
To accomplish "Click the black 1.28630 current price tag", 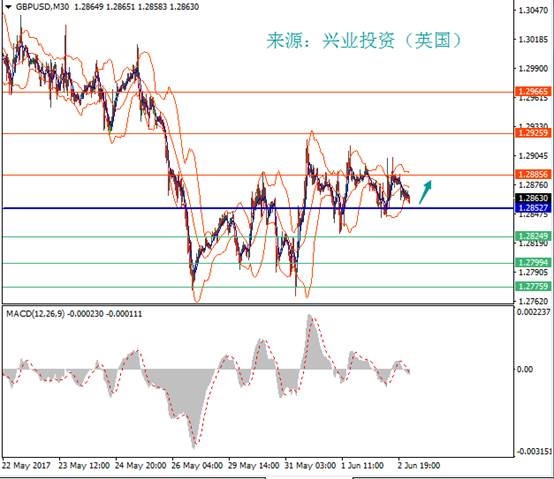I will 533,198.
